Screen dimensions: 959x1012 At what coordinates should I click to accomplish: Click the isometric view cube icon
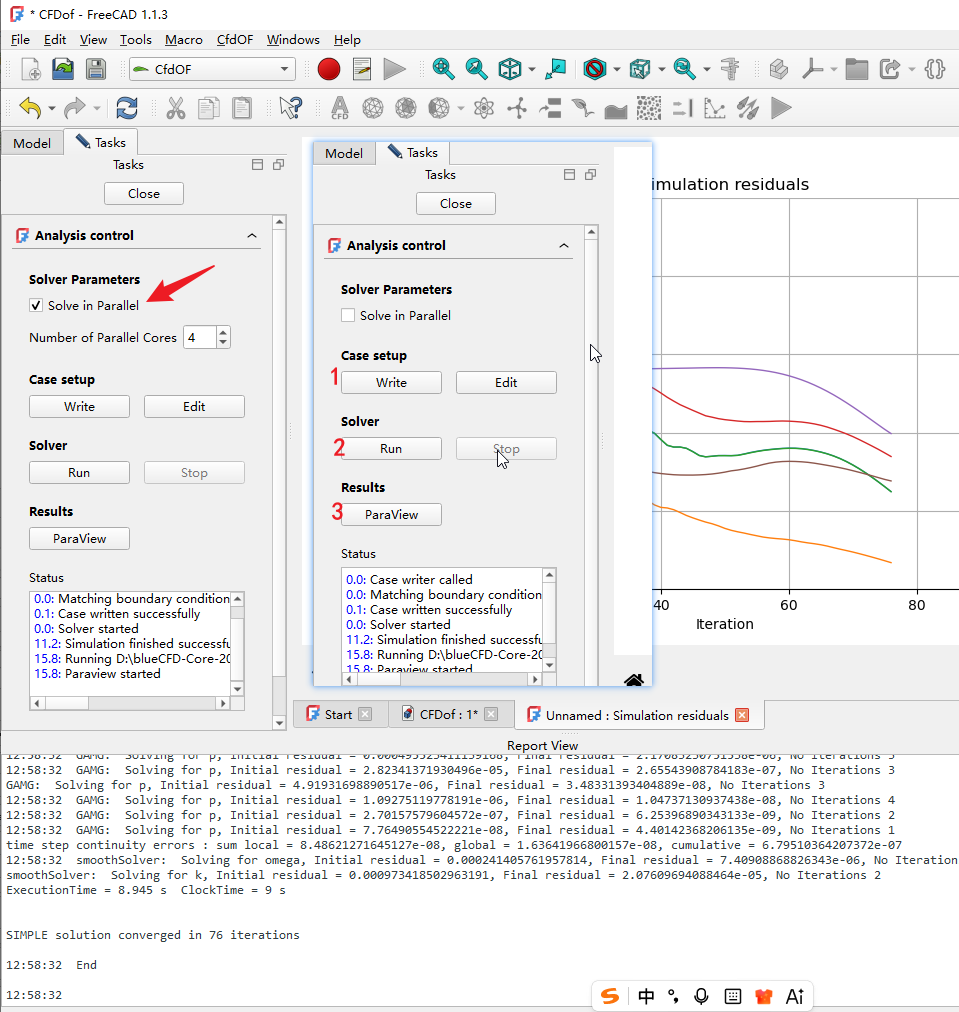point(510,69)
